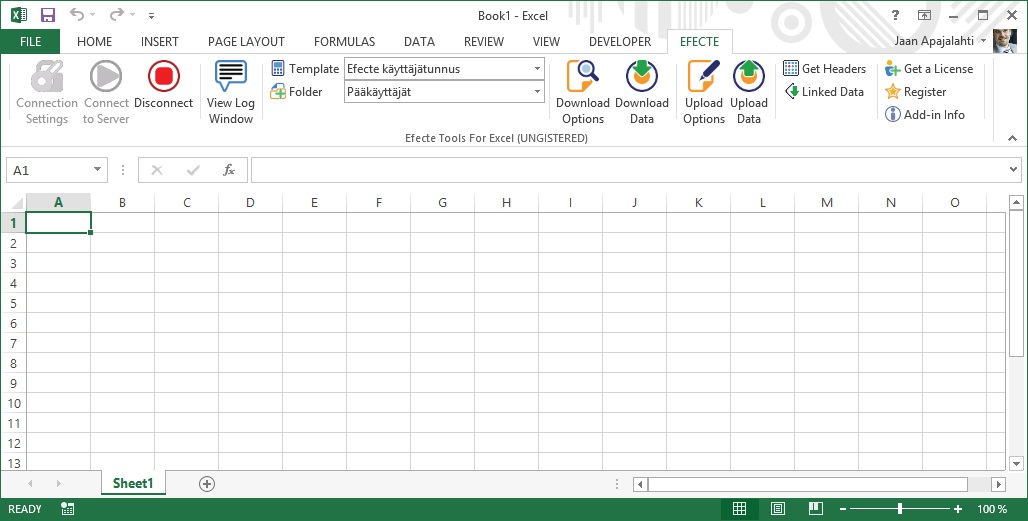The image size is (1028, 521).
Task: Click the Register star button
Action: coord(915,92)
